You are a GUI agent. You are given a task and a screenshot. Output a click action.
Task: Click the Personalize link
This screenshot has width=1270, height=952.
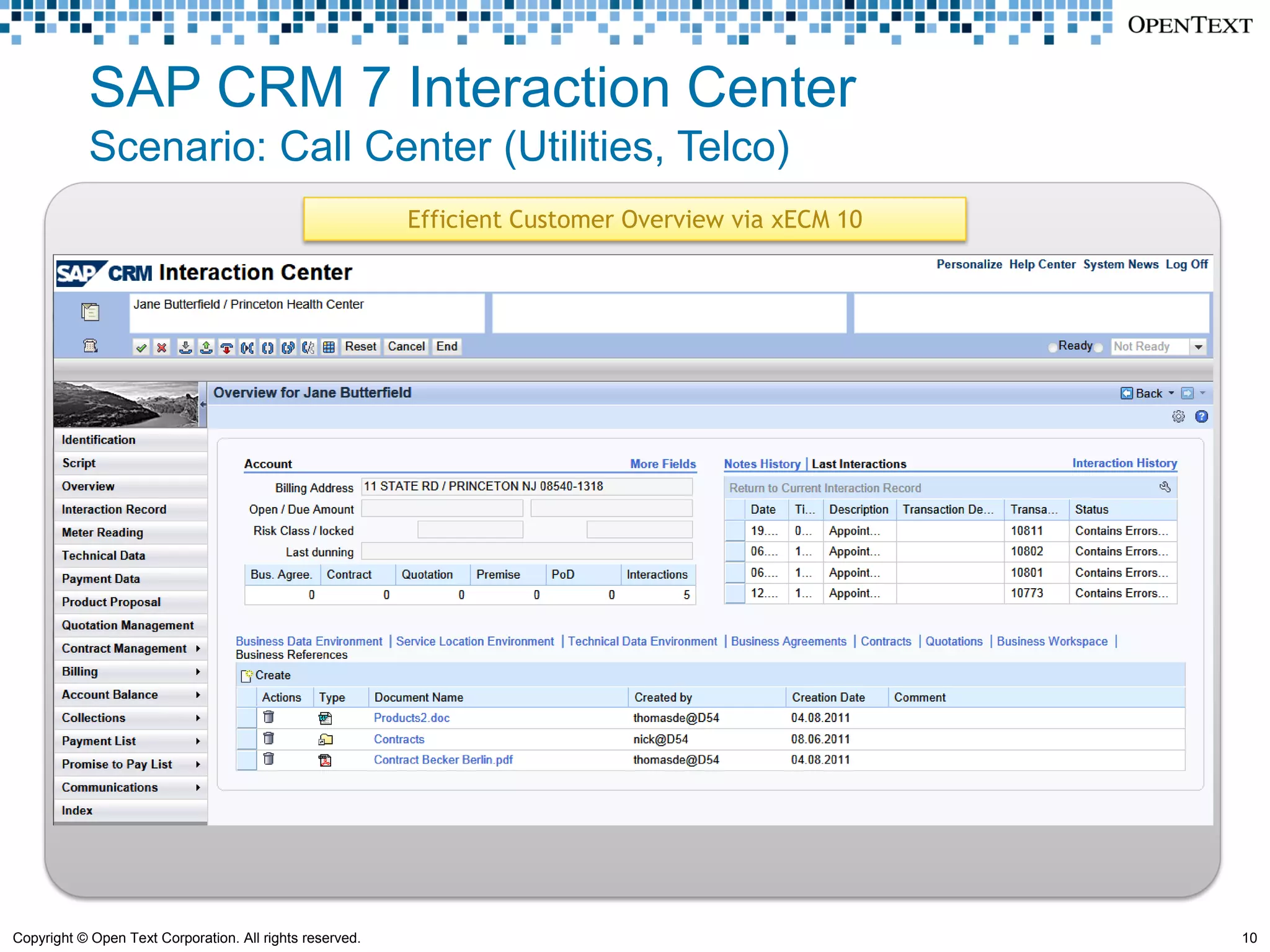tap(969, 264)
